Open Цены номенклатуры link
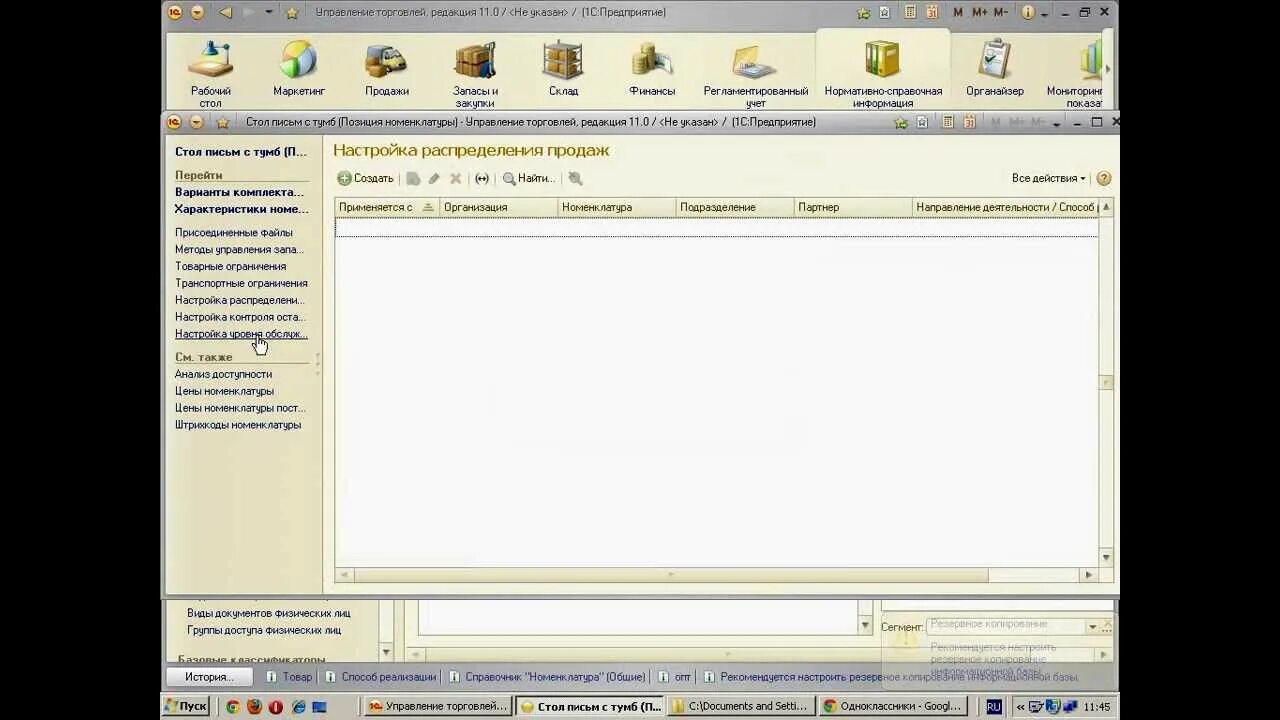 point(224,391)
